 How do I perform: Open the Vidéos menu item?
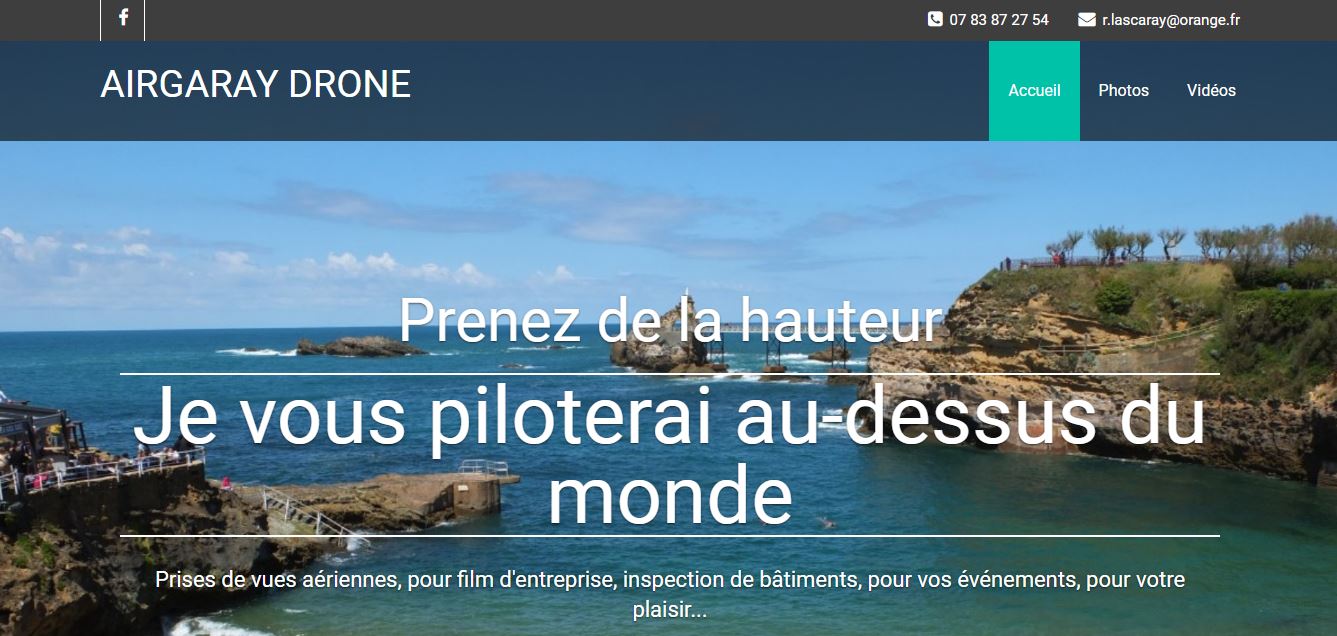pos(1211,90)
